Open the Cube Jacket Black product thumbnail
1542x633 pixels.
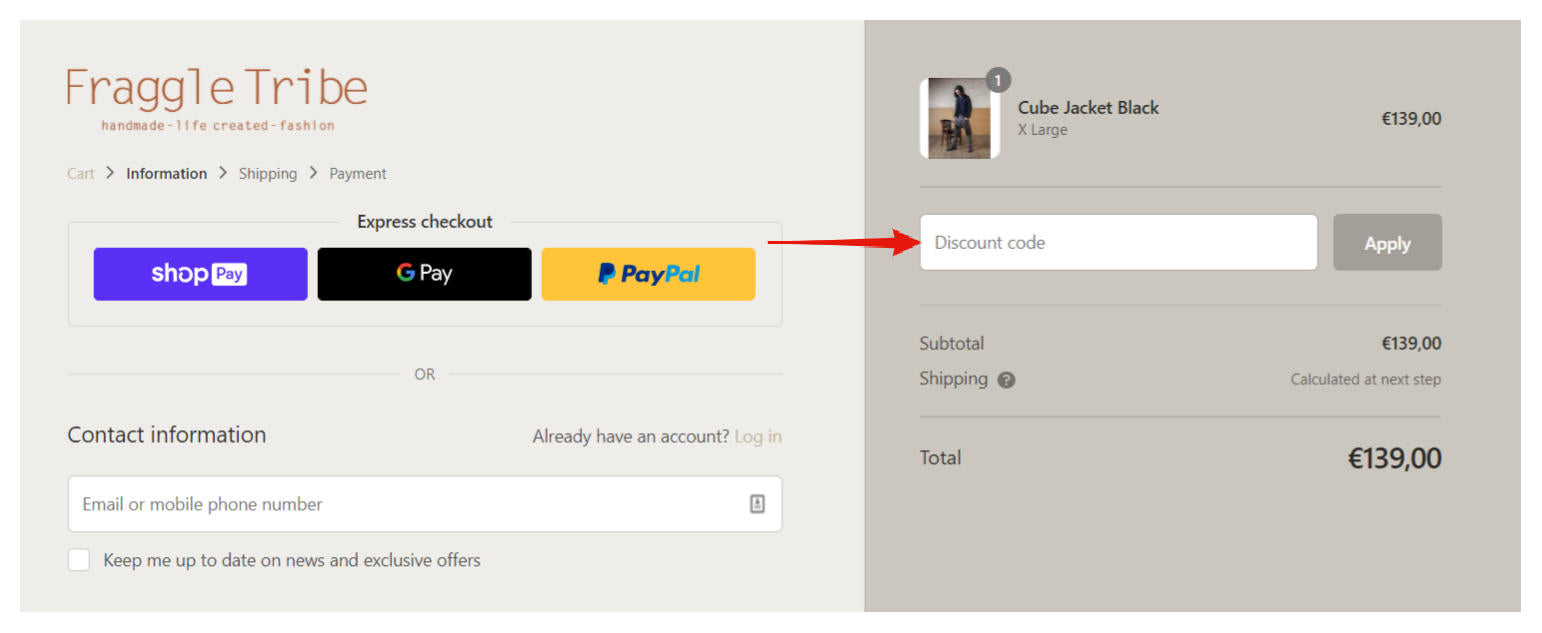[959, 119]
